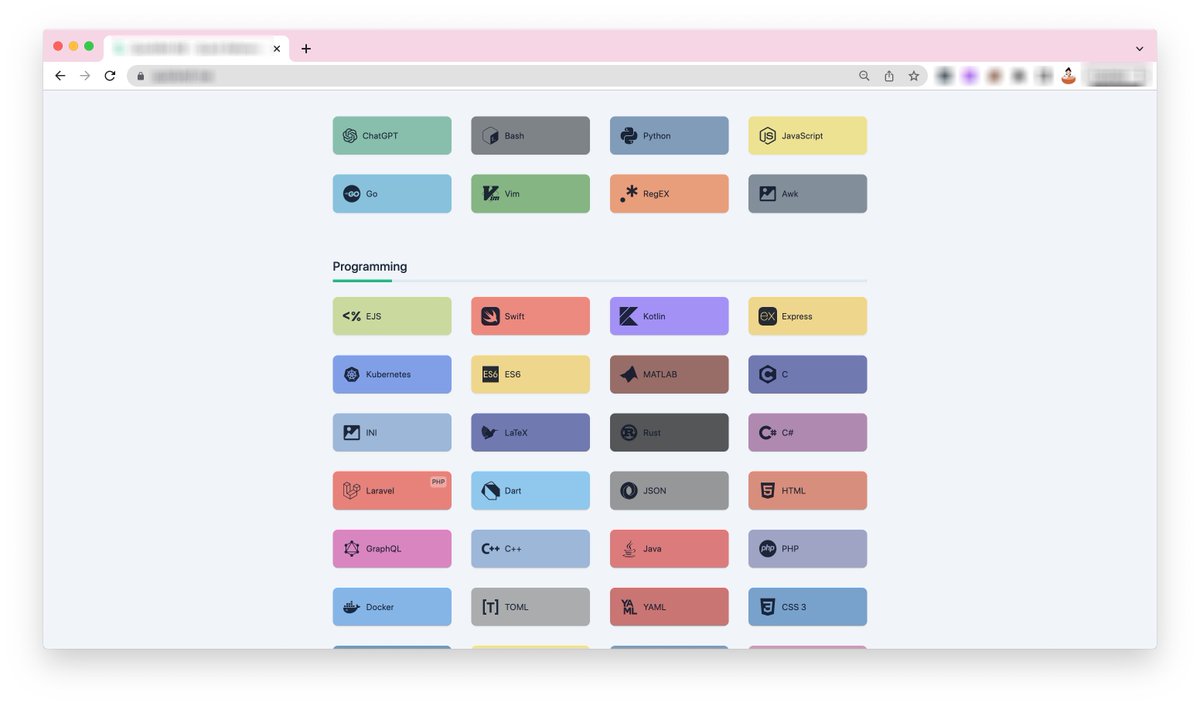
Task: Click the Kotlin K logo icon
Action: pos(629,316)
